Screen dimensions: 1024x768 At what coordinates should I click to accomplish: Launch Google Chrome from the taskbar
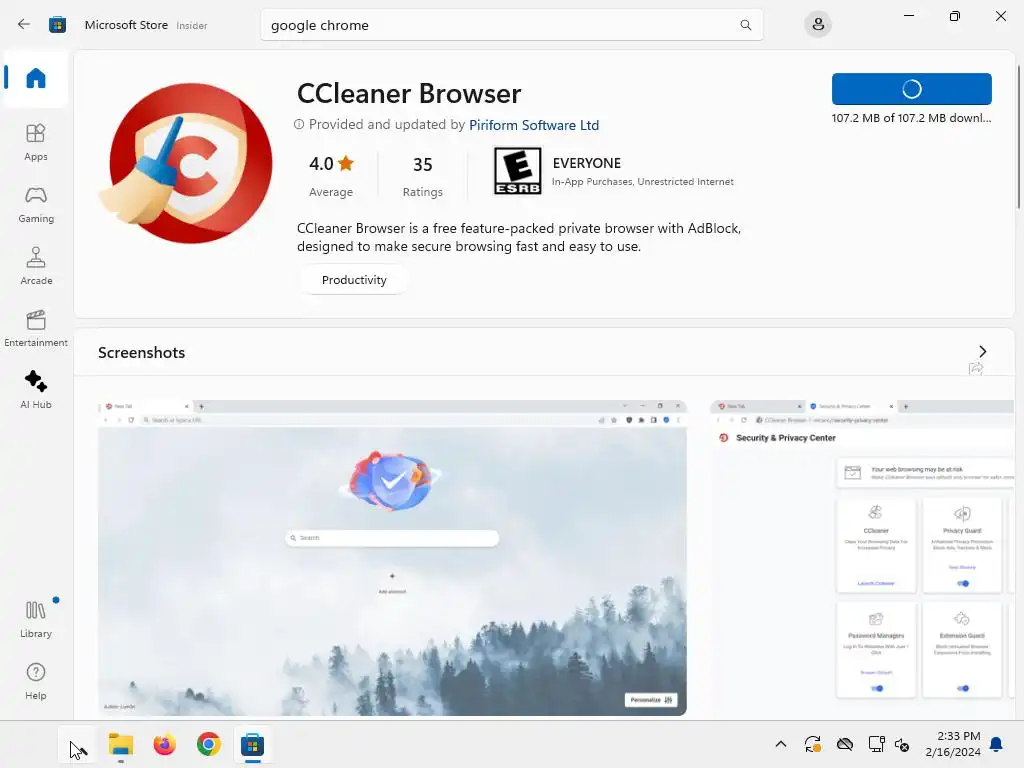[x=208, y=744]
